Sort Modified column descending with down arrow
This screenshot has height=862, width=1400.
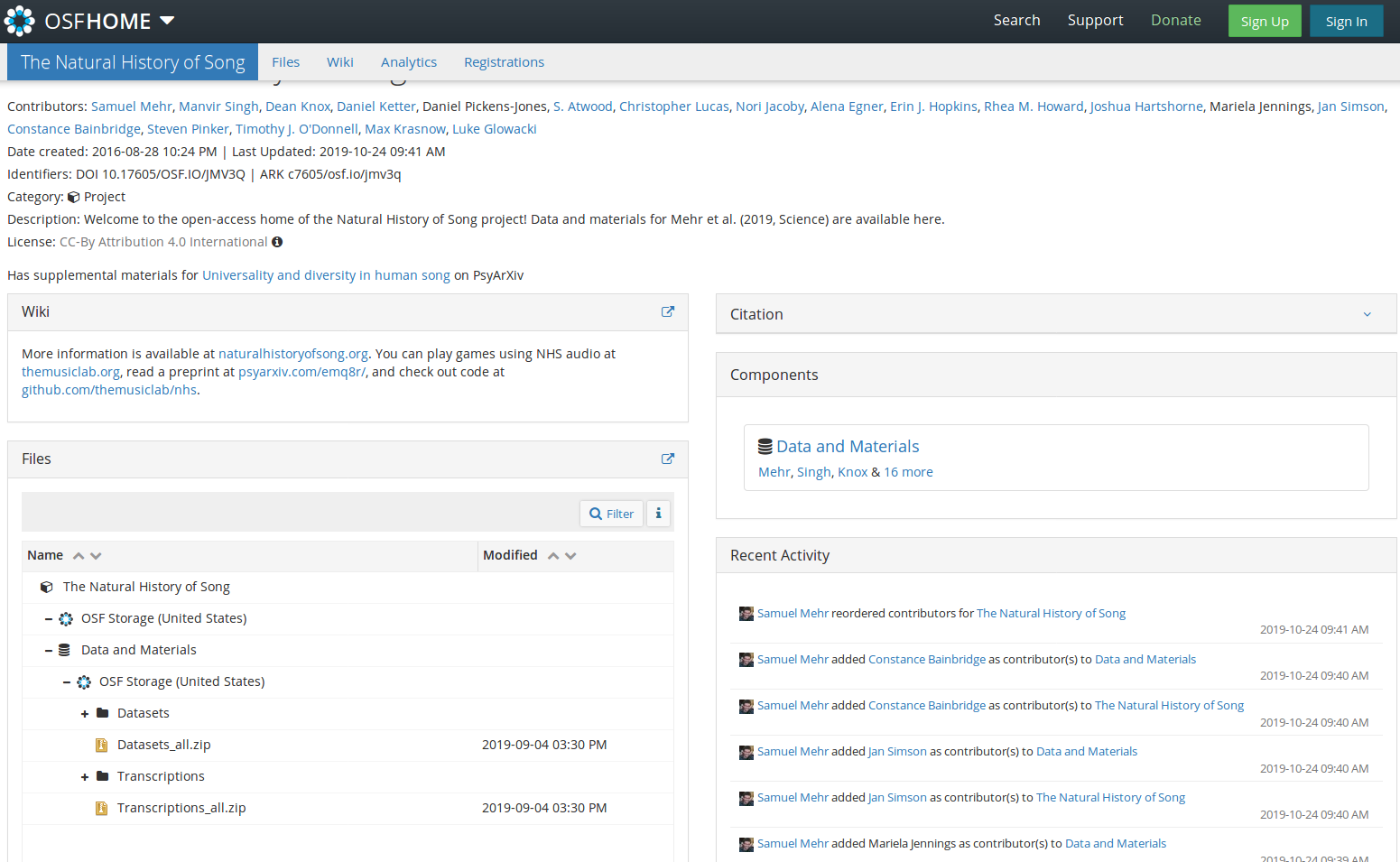click(570, 556)
